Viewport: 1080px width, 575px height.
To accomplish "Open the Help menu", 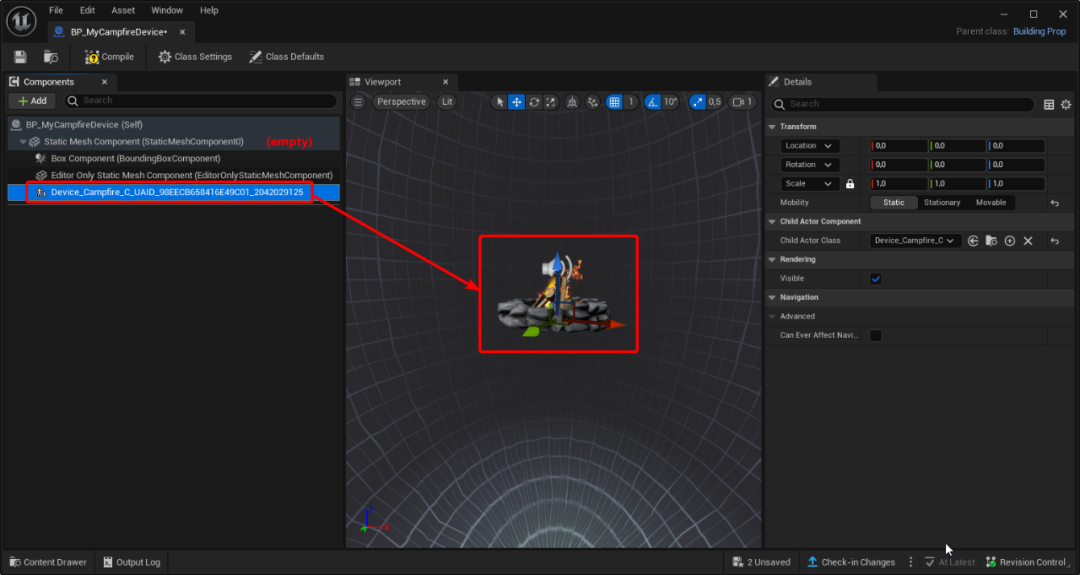I will [x=209, y=10].
